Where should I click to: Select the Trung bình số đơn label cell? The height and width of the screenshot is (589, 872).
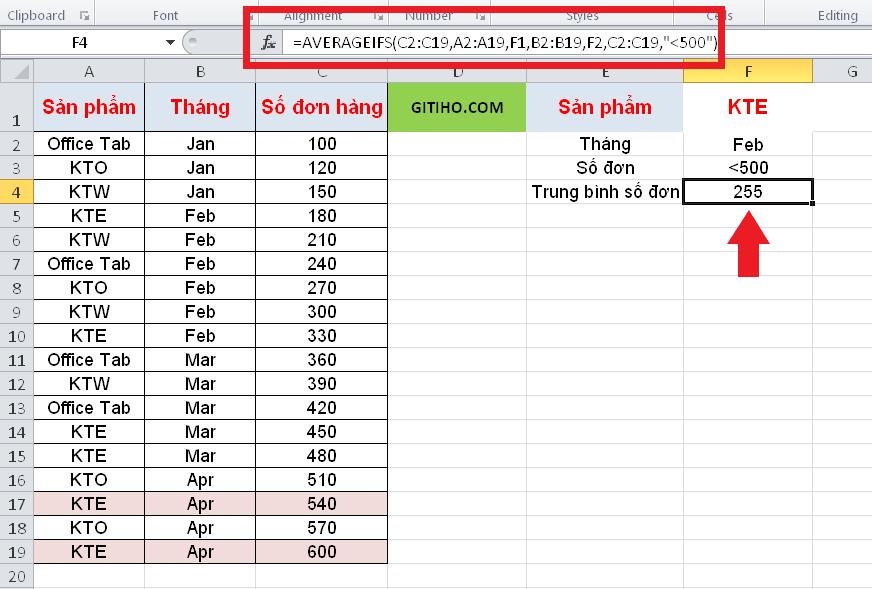tap(605, 191)
